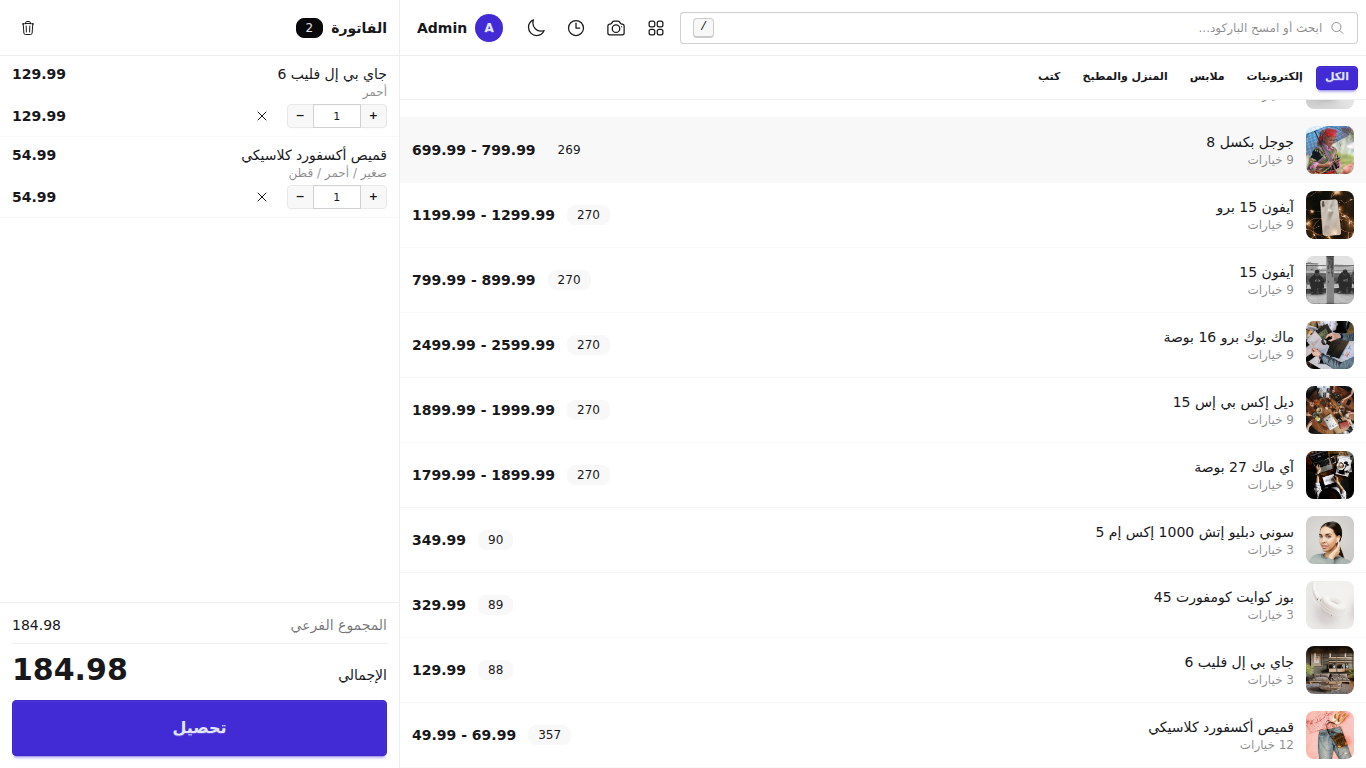Select product name آيفون 15 برو

coord(1255,207)
